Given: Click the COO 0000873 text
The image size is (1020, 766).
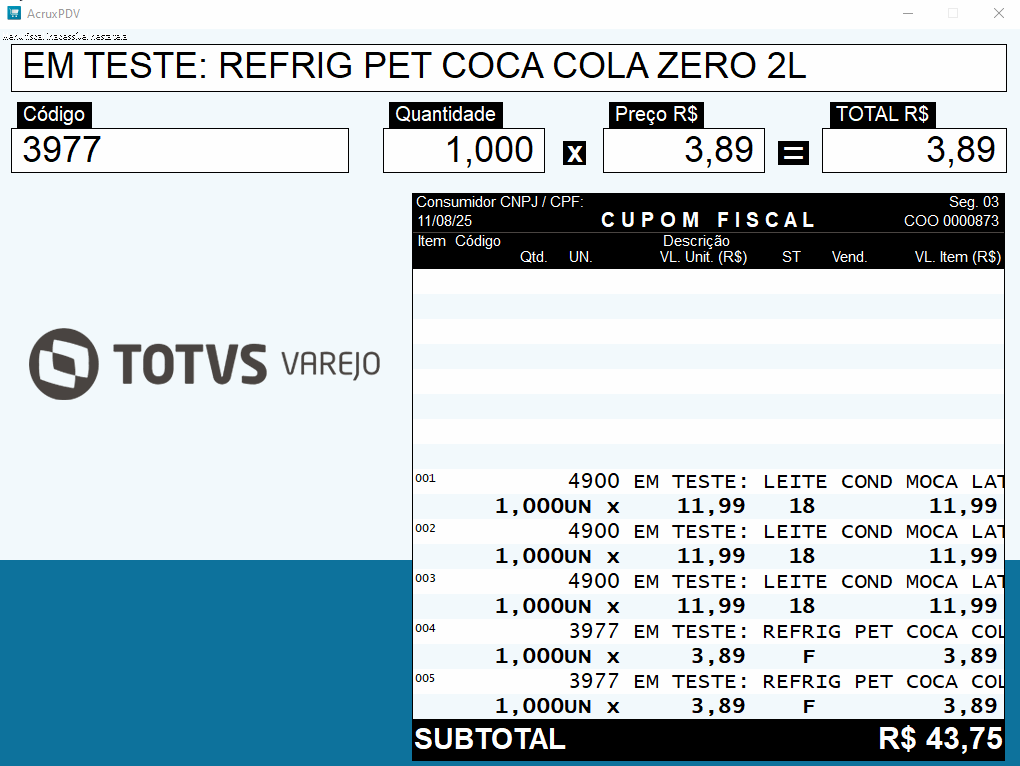Looking at the screenshot, I should point(951,221).
